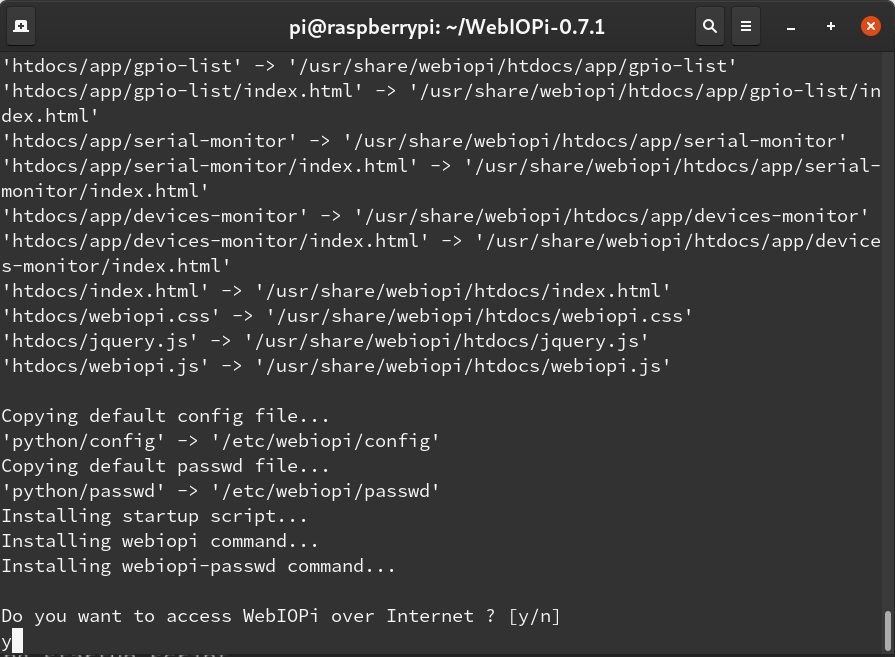Image resolution: width=895 pixels, height=657 pixels.
Task: Click the pi@raspberrypi window title
Action: pyautogui.click(x=447, y=26)
